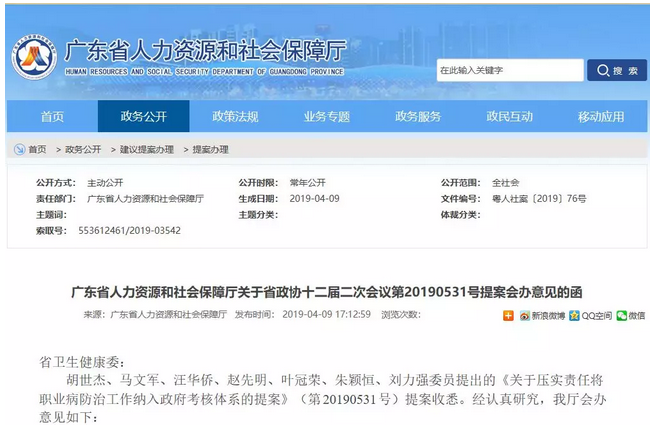Click the site title 广东省人力资源和社会保障厅
Image resolution: width=655 pixels, height=434 pixels.
tap(205, 51)
